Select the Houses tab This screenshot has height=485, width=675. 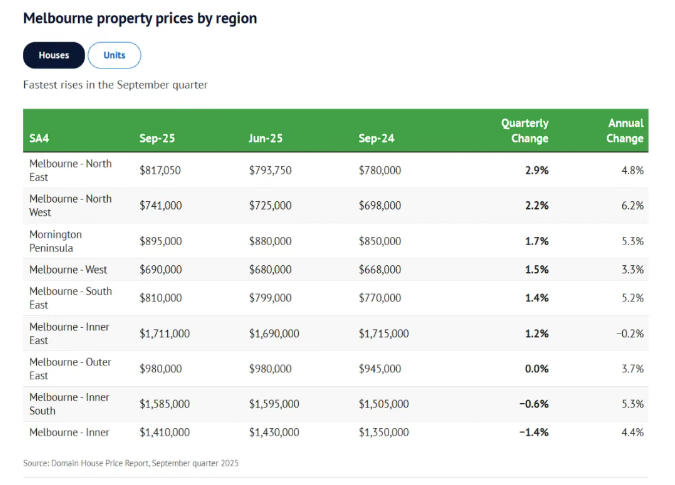[53, 55]
